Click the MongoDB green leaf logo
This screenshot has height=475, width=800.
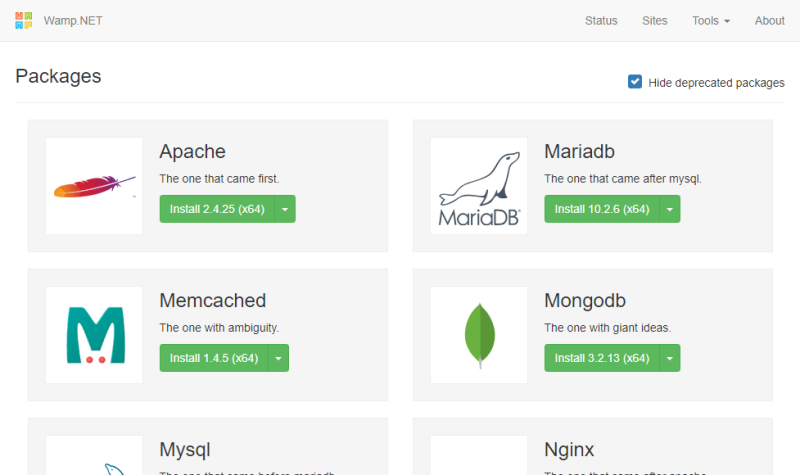point(479,335)
